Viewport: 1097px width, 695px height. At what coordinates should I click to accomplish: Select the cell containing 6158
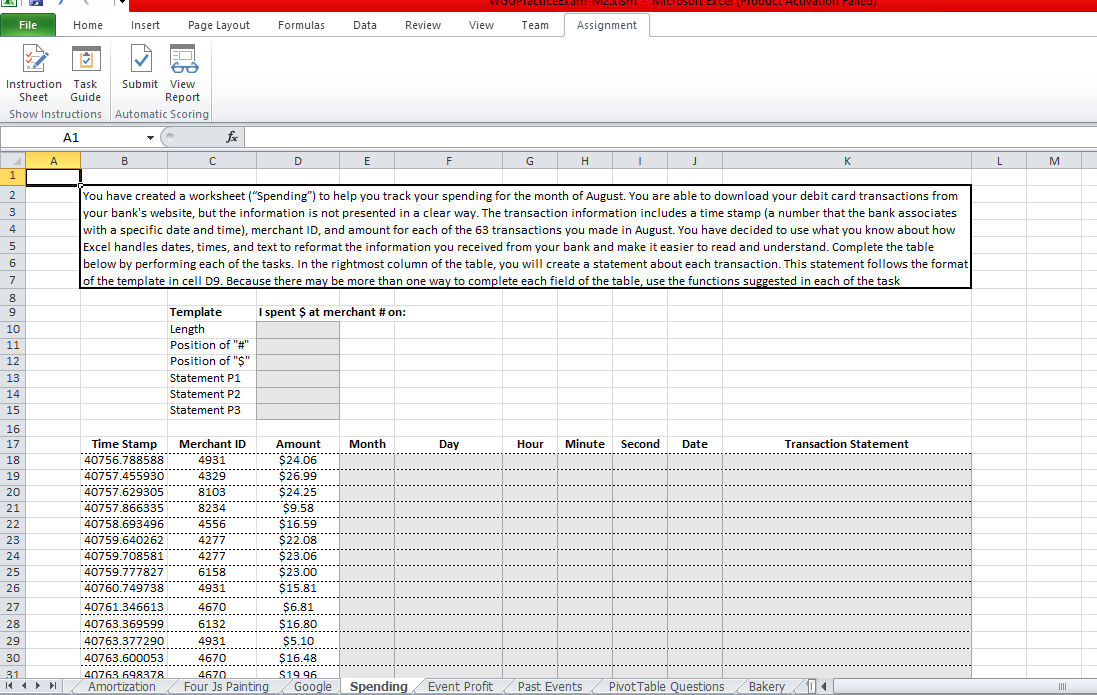(212, 572)
